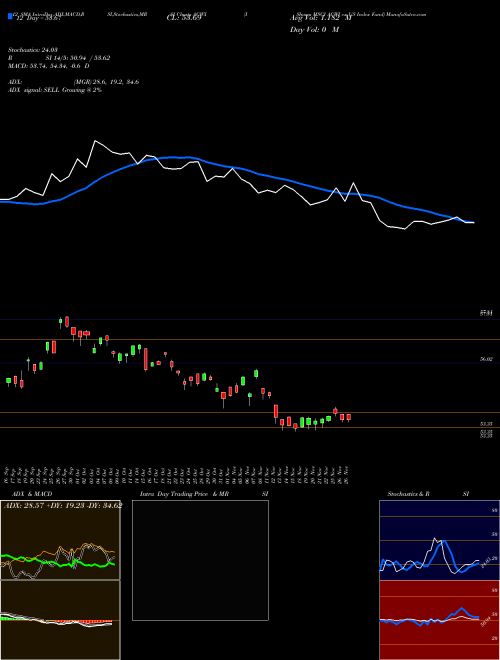Click the 'Day Vol: 0 M' value
Viewport: 500px width, 660px height.
(314, 30)
